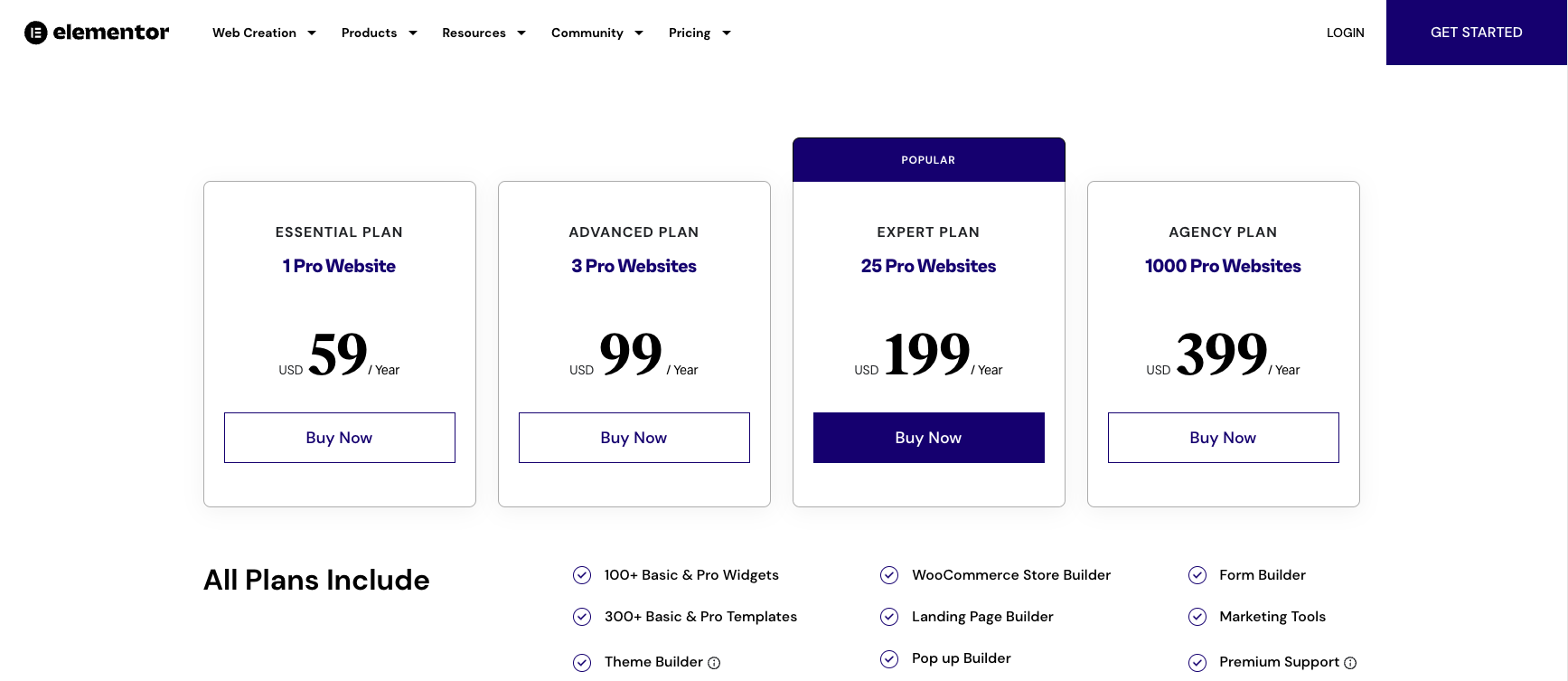Click the checkmark icon beside 300+ Basic & Pro Templates
Viewport: 1568px width, 681px height.
point(582,617)
